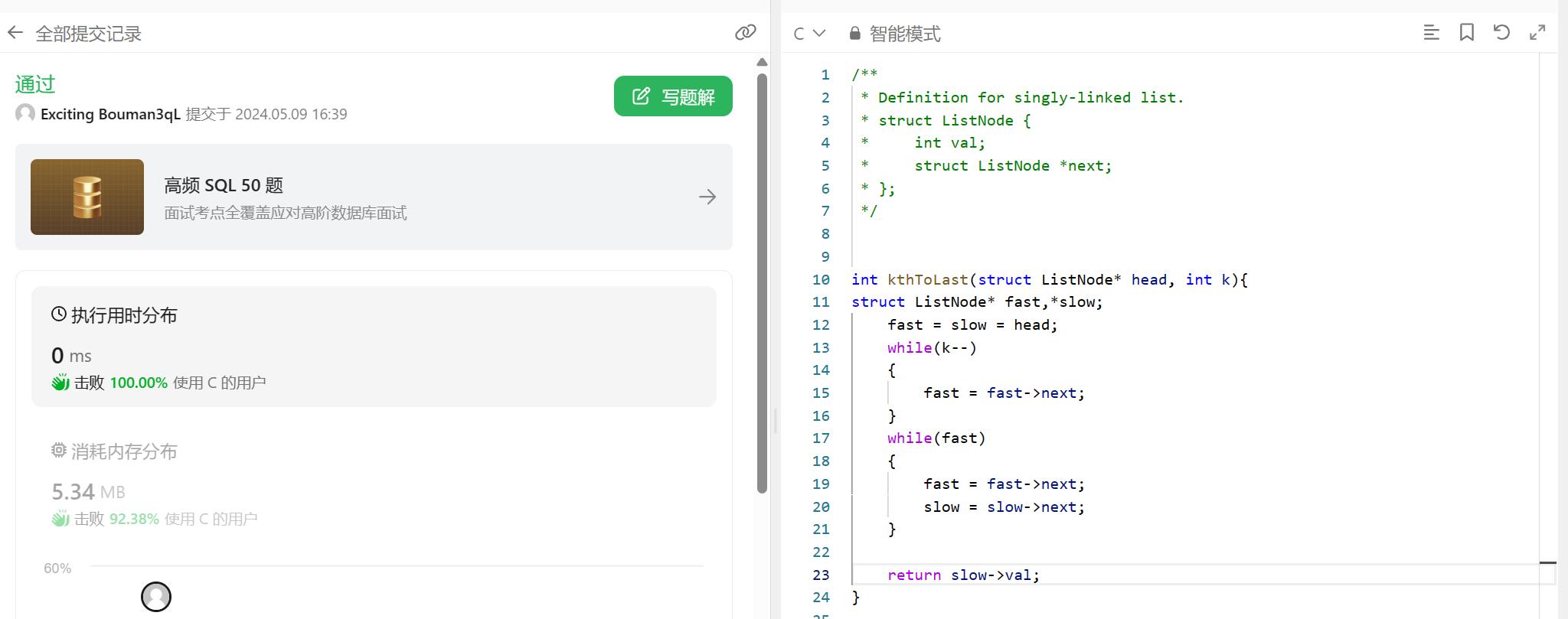Click the memory chip icon

(59, 450)
